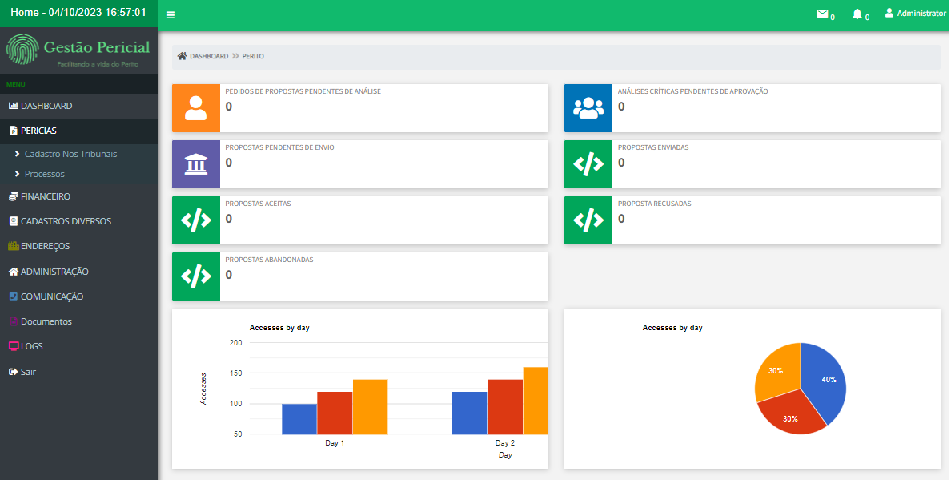
Task: Click the blue group icon for critical analyses
Action: (588, 108)
